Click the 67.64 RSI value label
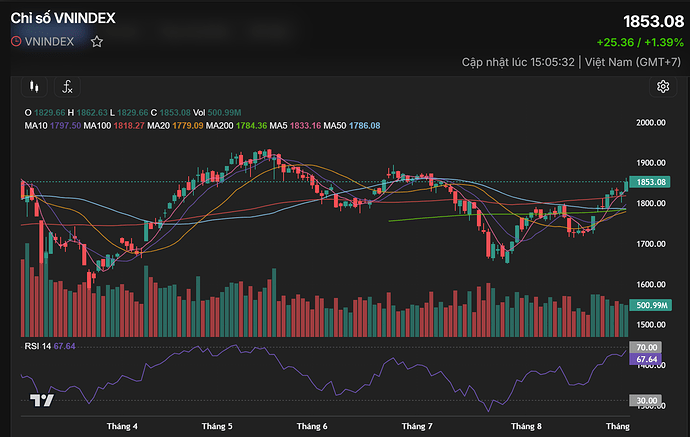690x437 pixels. (x=646, y=359)
